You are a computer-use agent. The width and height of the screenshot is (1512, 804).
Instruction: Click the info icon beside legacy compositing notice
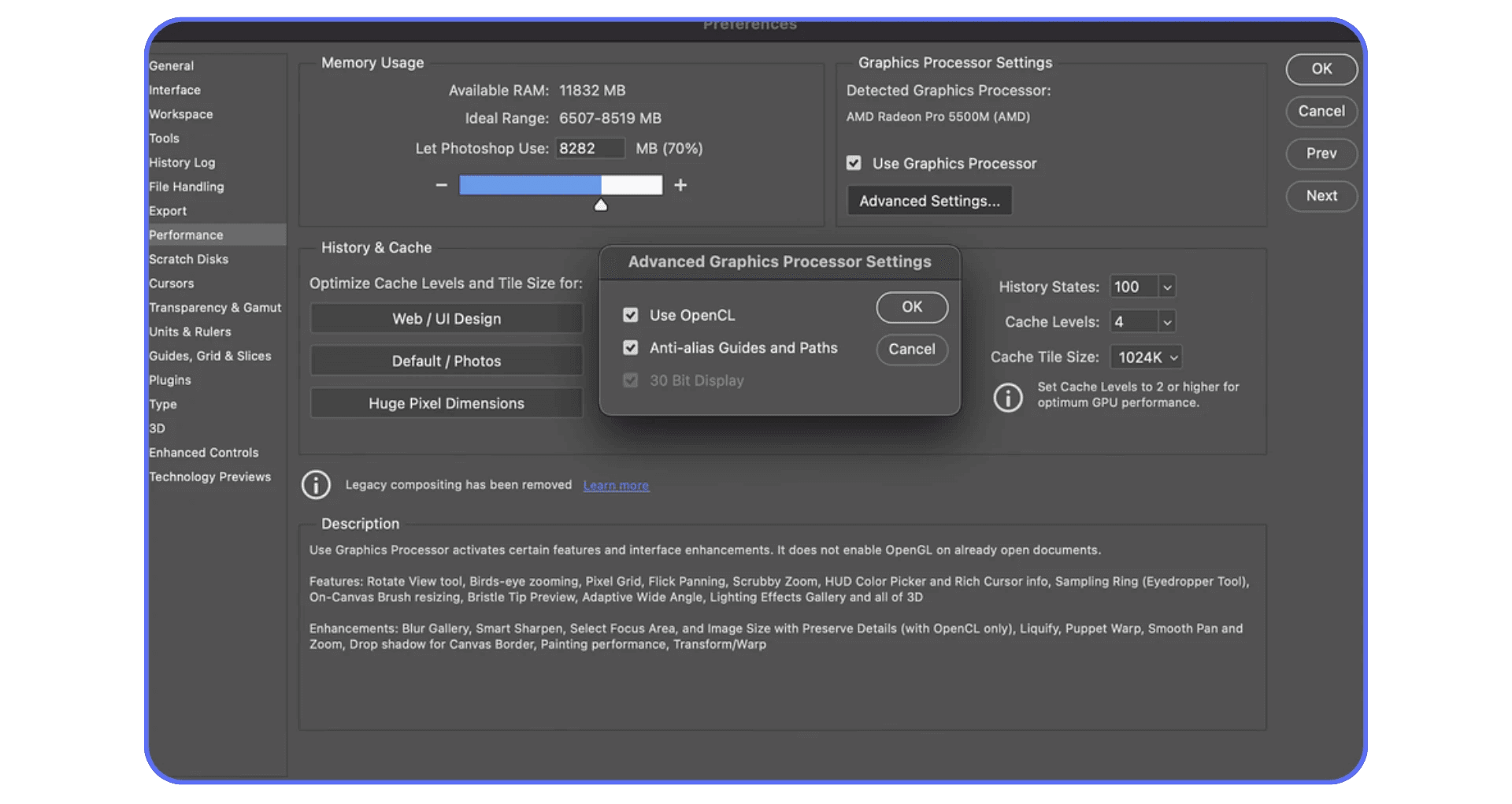tap(316, 484)
